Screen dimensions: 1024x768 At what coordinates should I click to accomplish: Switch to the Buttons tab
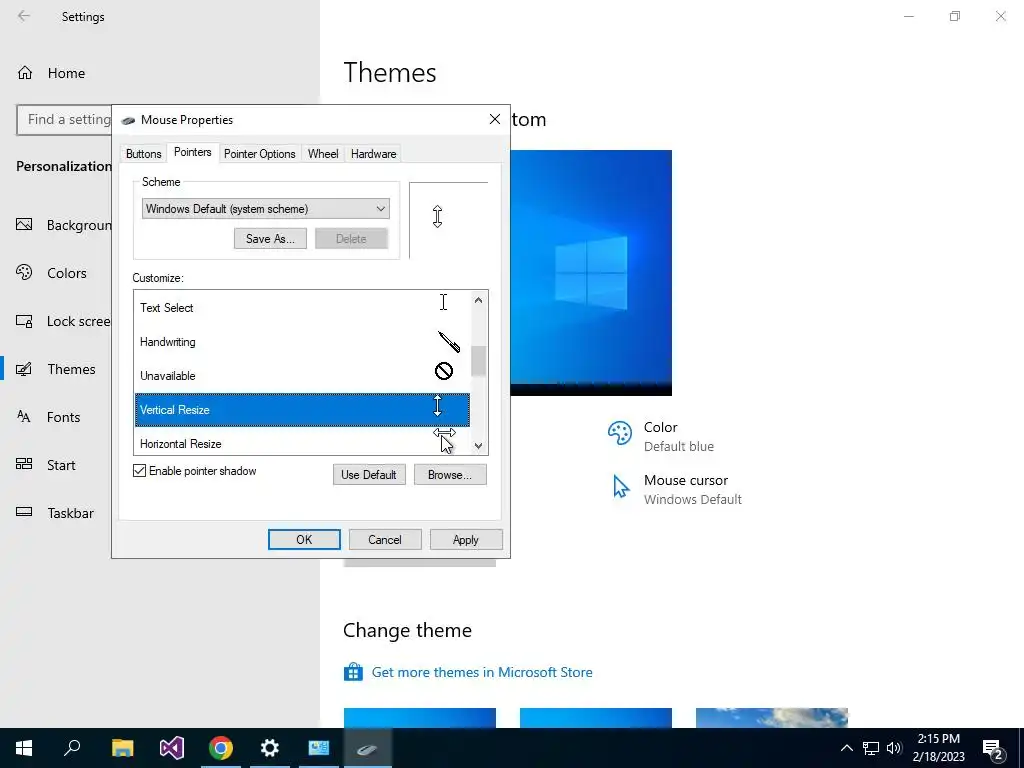coord(143,154)
